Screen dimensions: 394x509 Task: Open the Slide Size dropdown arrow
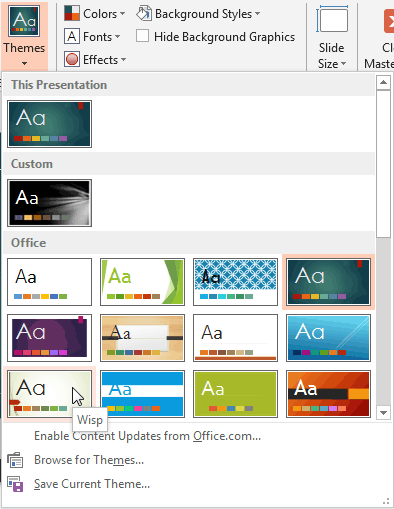tap(343, 63)
